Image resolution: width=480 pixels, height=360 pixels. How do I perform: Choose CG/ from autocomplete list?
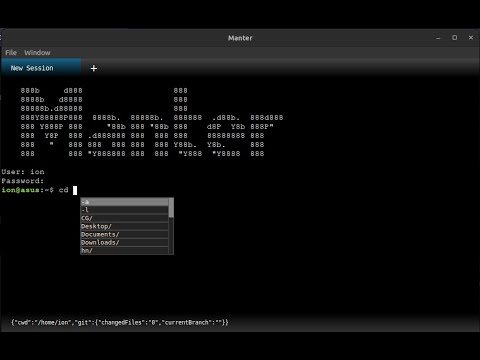124,218
